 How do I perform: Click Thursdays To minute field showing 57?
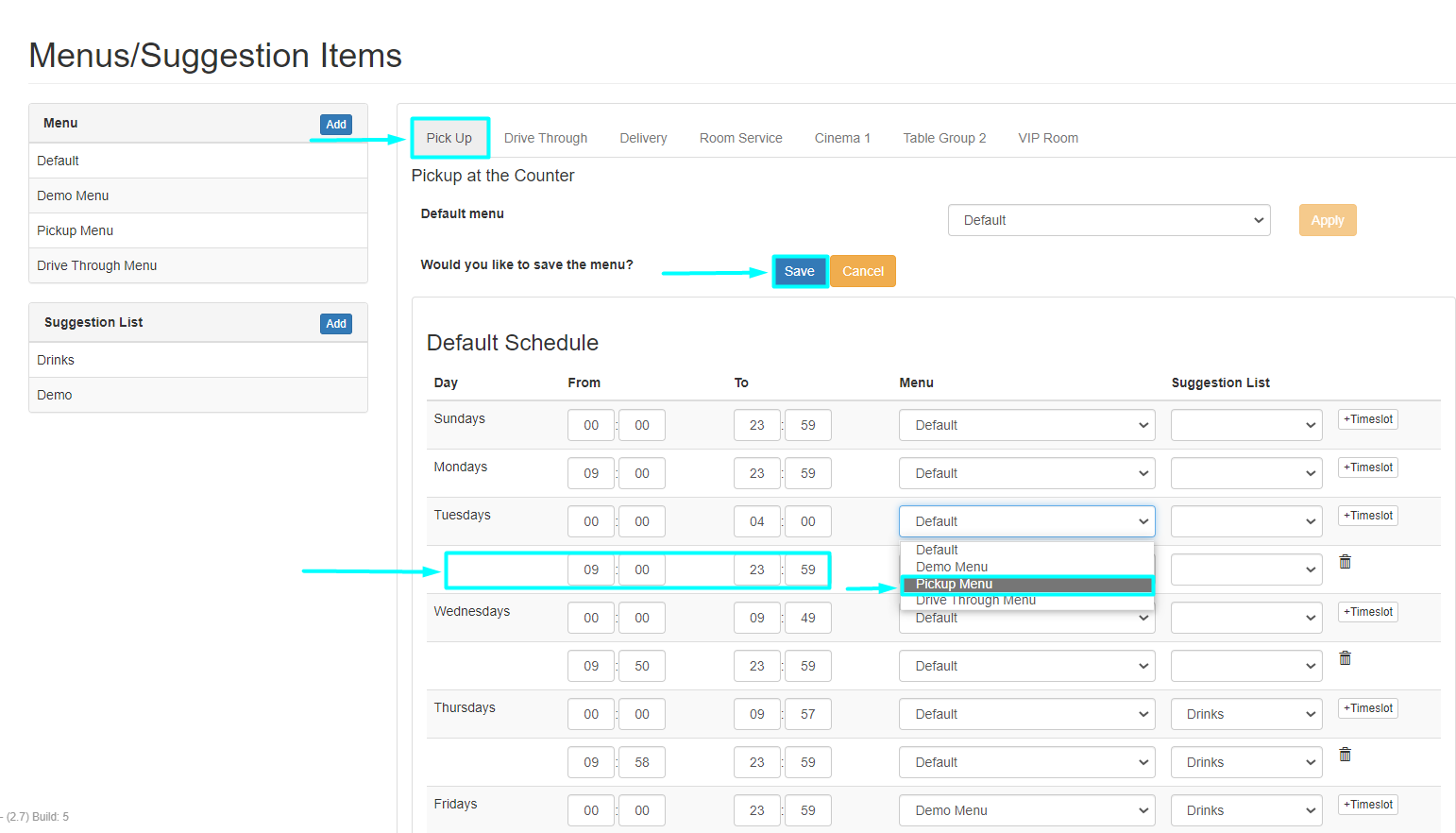point(808,714)
